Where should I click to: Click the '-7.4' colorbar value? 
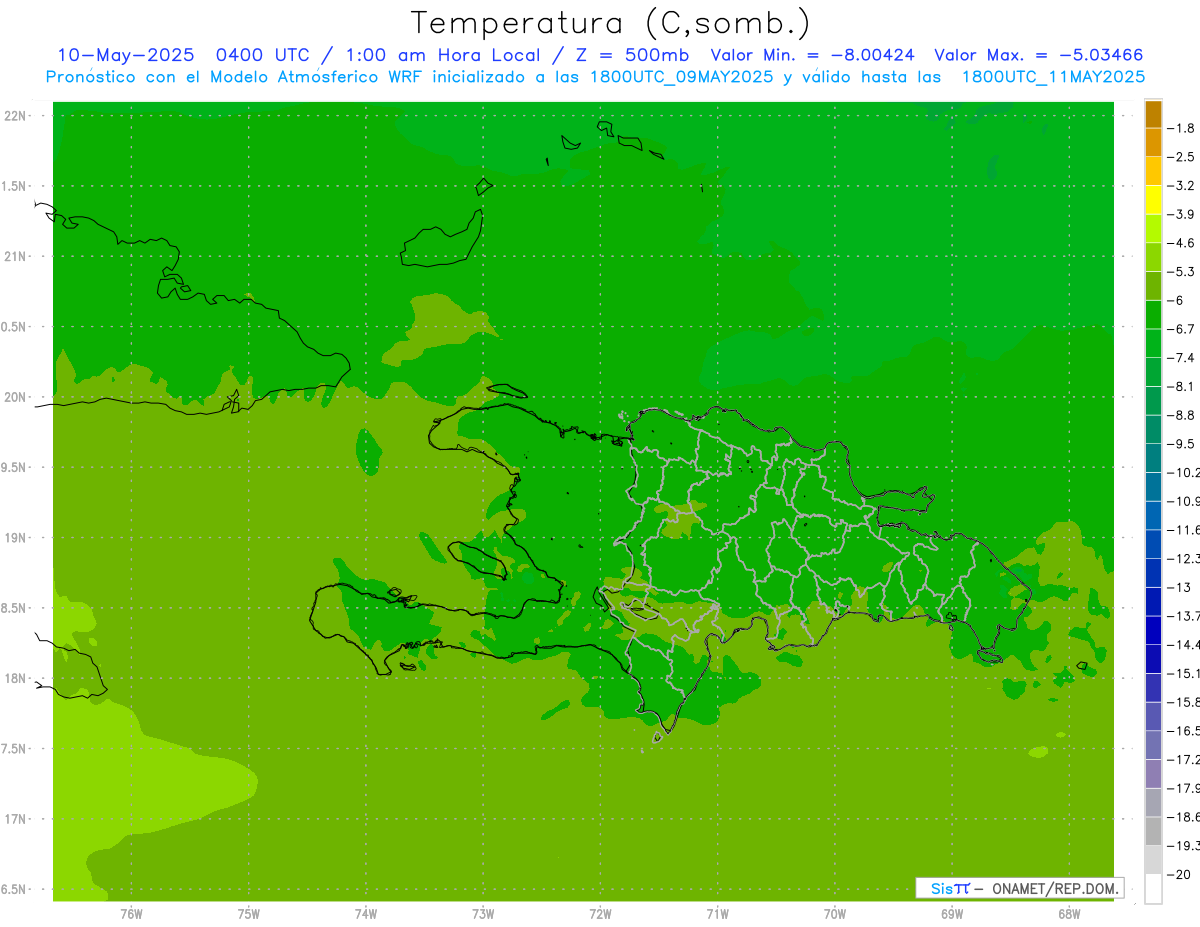pyautogui.click(x=1182, y=357)
